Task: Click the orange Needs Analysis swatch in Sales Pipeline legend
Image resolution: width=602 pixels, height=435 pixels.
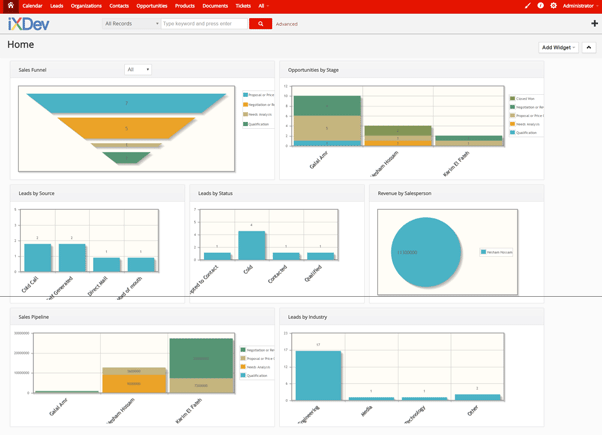Action: coord(243,367)
